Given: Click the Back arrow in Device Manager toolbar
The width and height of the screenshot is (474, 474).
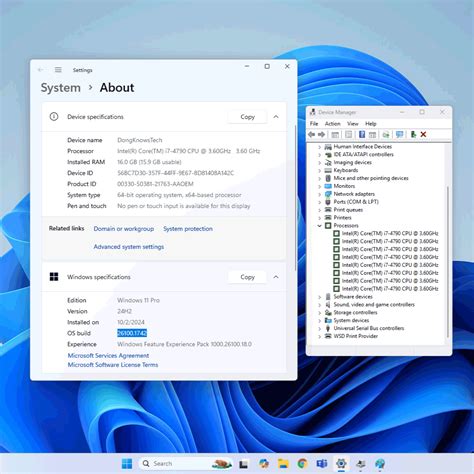Looking at the screenshot, I should pos(312,134).
